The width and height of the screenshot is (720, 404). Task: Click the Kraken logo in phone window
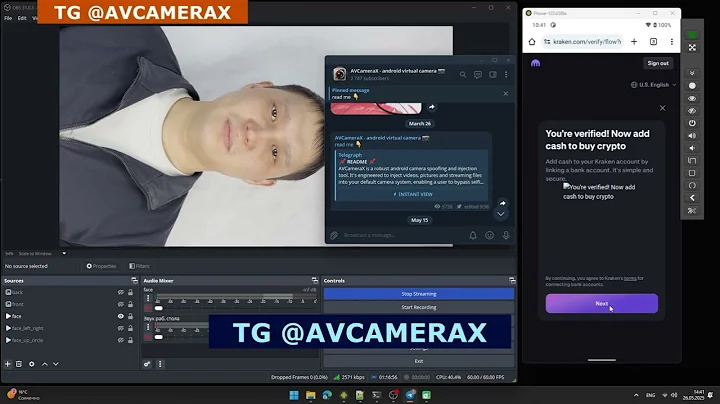pyautogui.click(x=535, y=63)
